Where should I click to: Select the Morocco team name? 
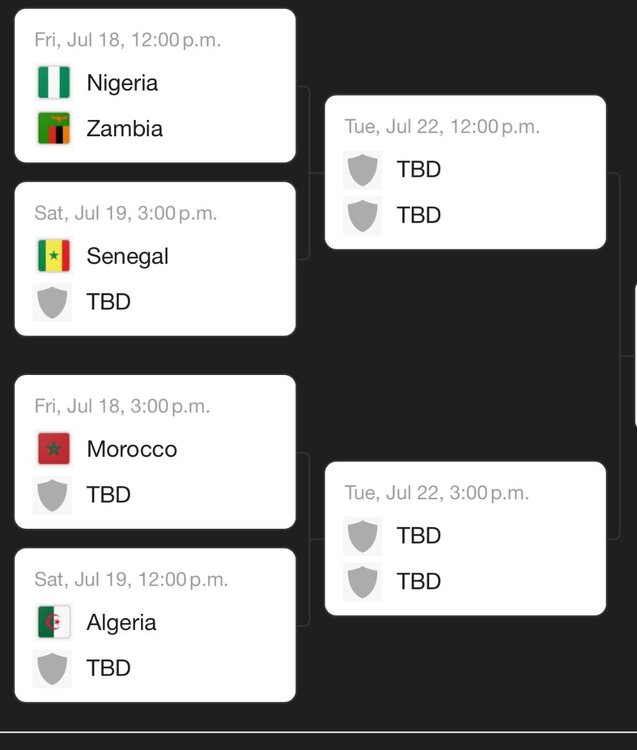pyautogui.click(x=131, y=449)
